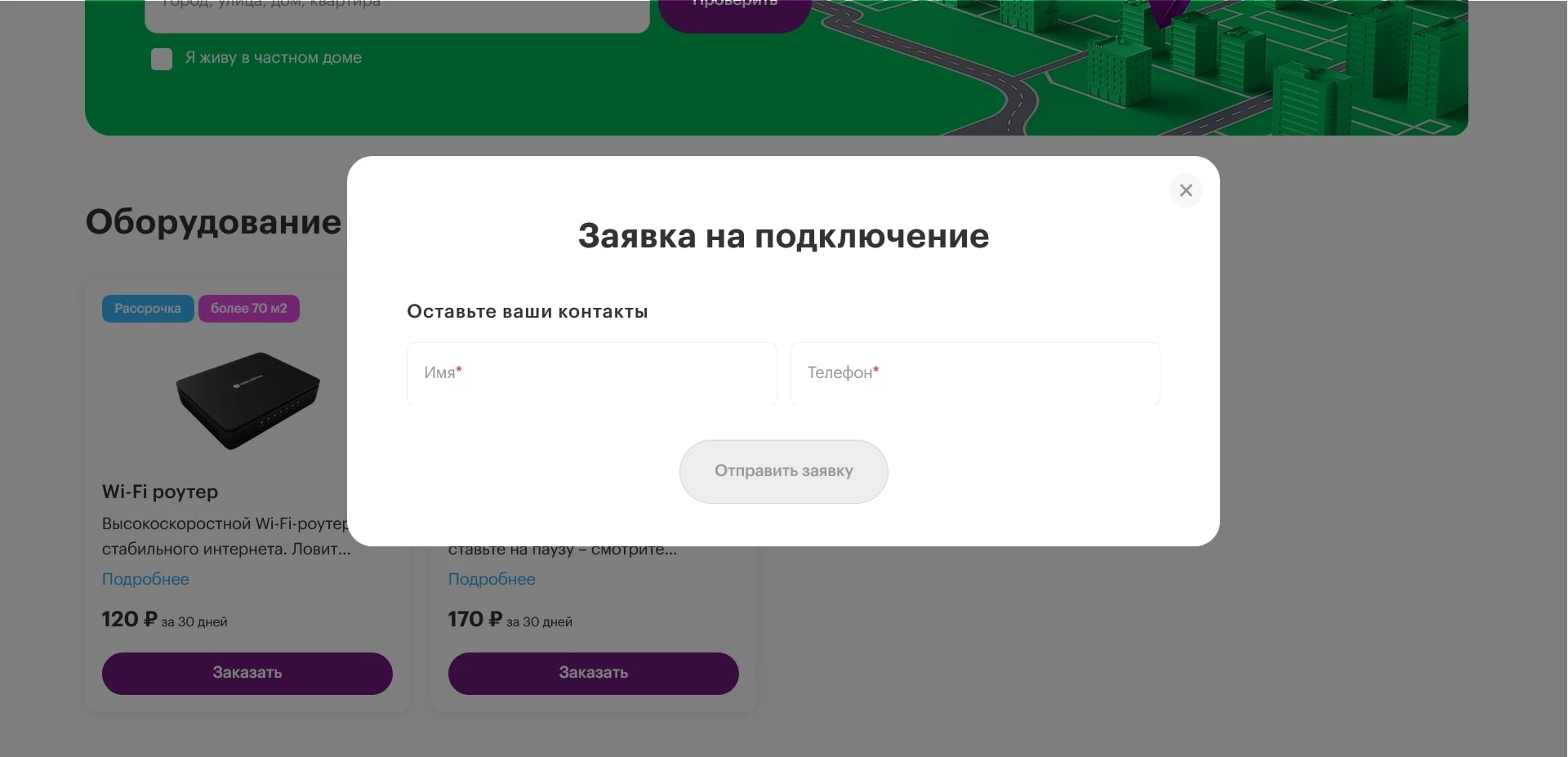Image resolution: width=1568 pixels, height=757 pixels.
Task: Click the «Заявка на подключение» dialog title
Action: [x=783, y=236]
